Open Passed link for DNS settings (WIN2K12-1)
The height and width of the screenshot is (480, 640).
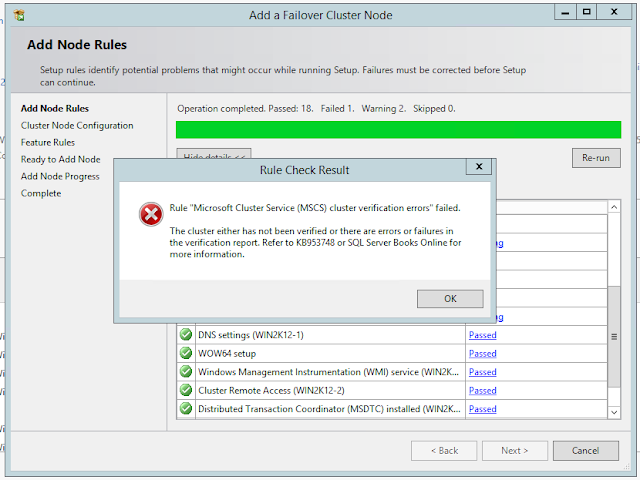pyautogui.click(x=482, y=335)
